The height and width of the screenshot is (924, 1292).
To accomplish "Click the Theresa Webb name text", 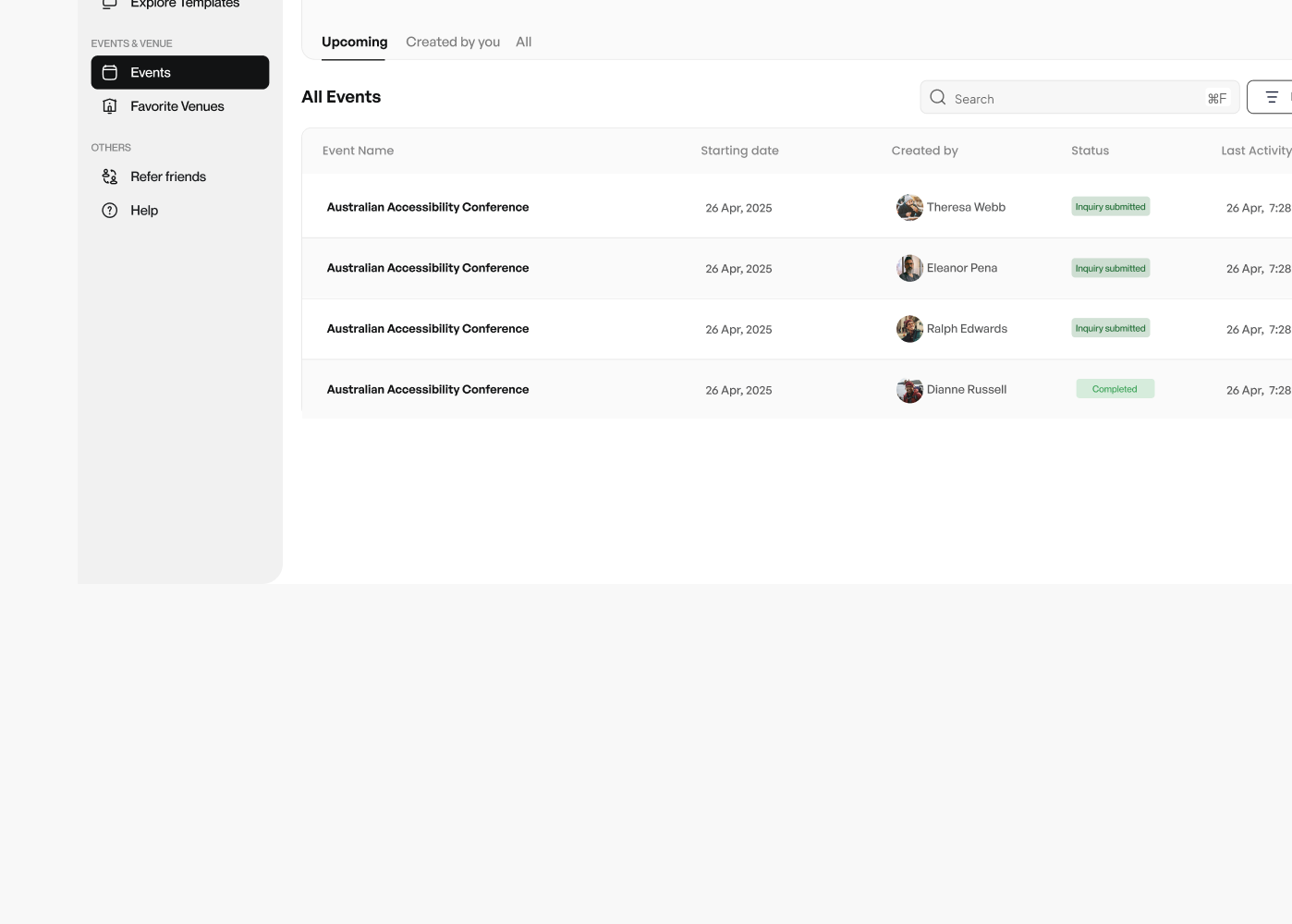I will (966, 207).
